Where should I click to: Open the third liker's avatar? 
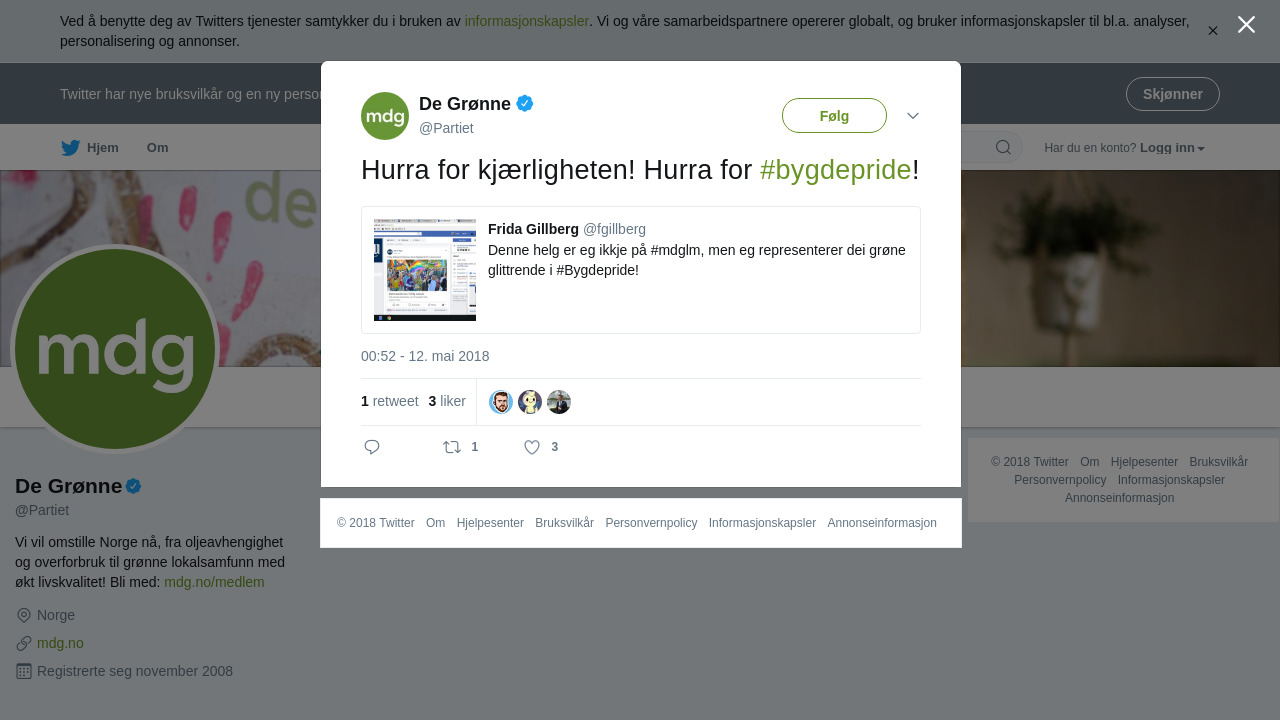(559, 402)
